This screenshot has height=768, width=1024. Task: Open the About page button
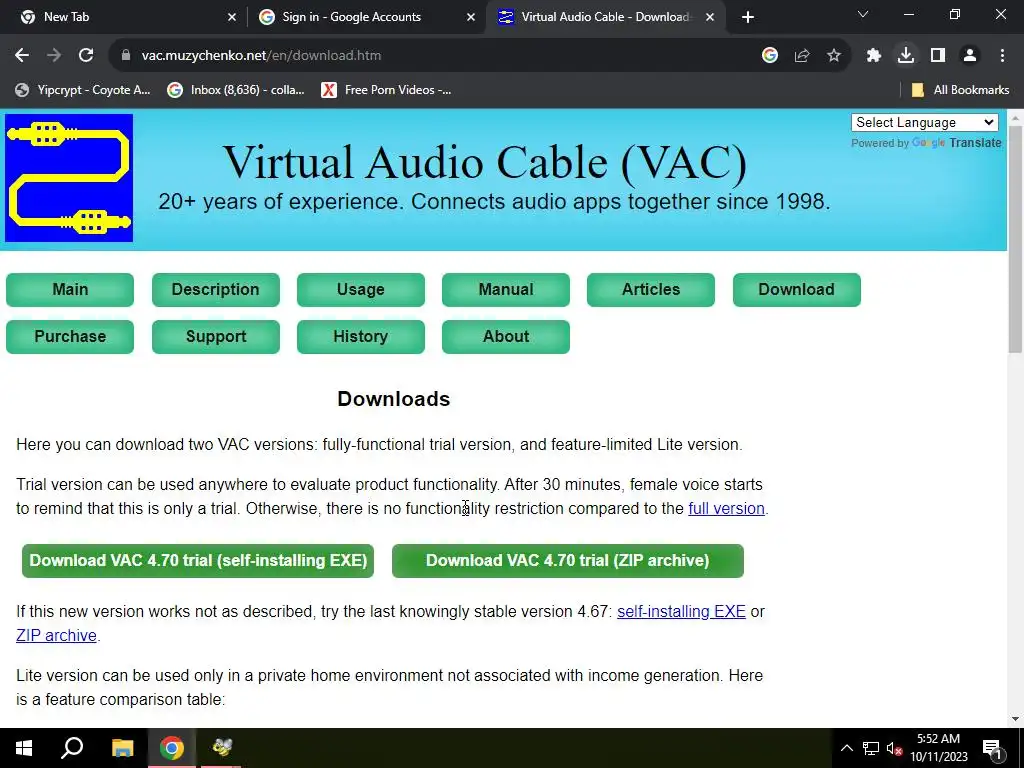(x=505, y=337)
